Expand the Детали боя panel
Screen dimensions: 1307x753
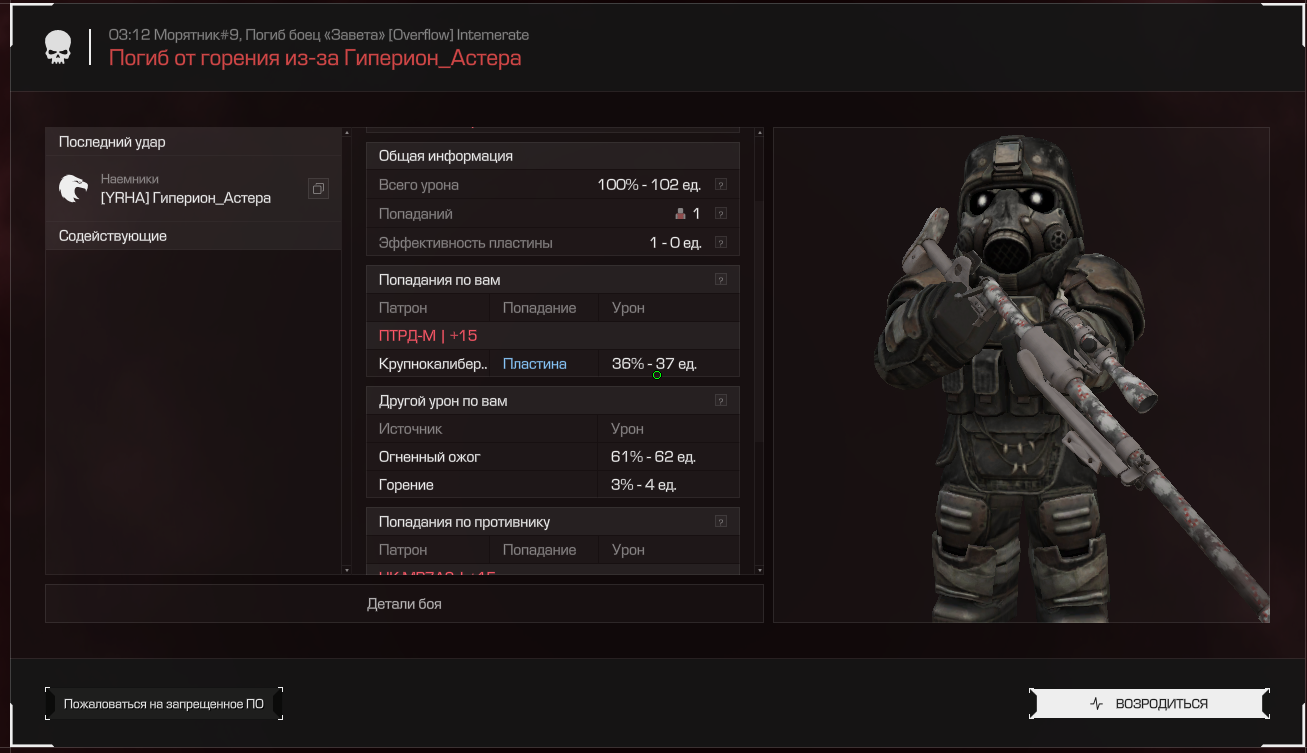(404, 604)
